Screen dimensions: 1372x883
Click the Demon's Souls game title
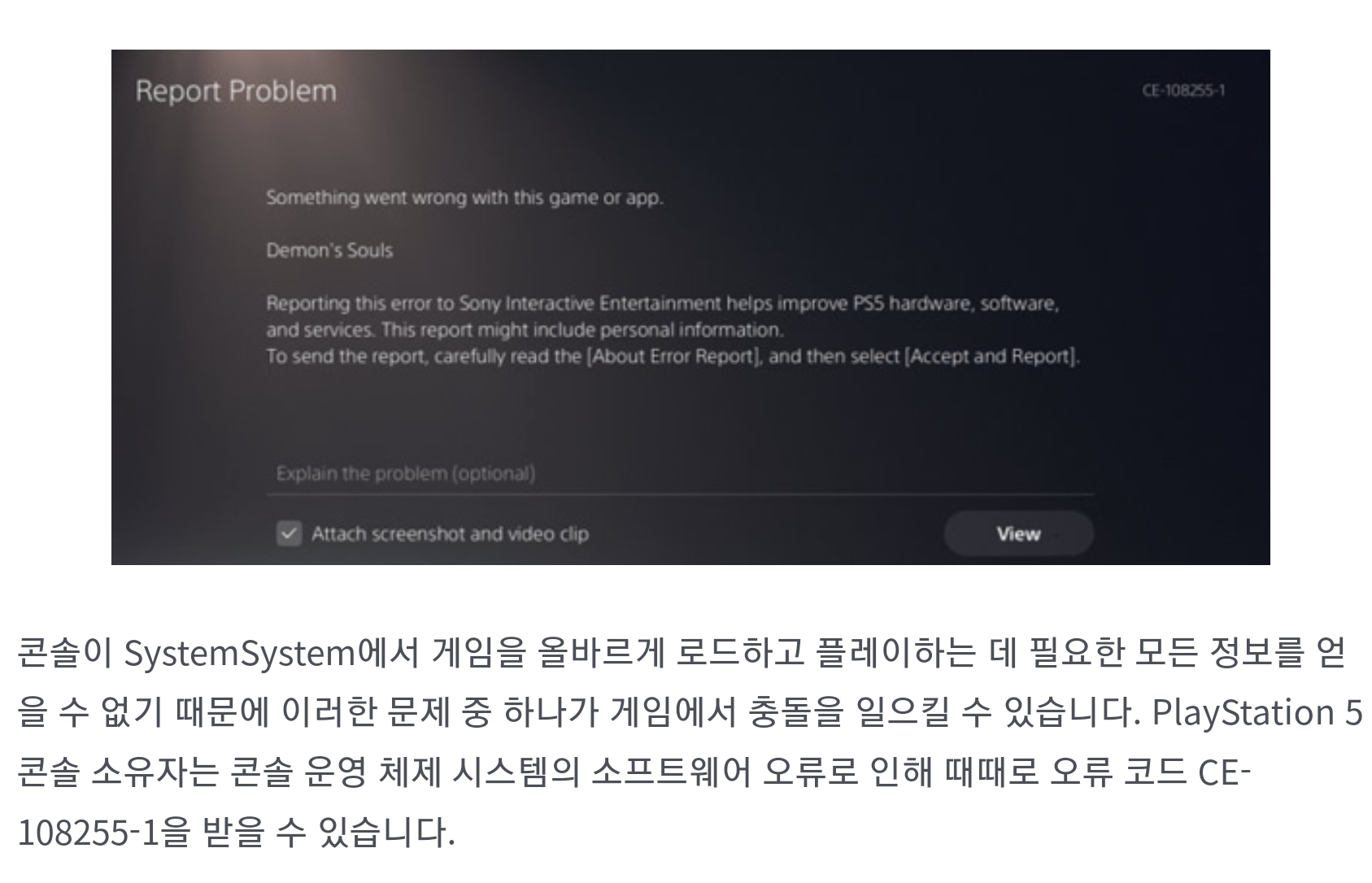[x=329, y=250]
